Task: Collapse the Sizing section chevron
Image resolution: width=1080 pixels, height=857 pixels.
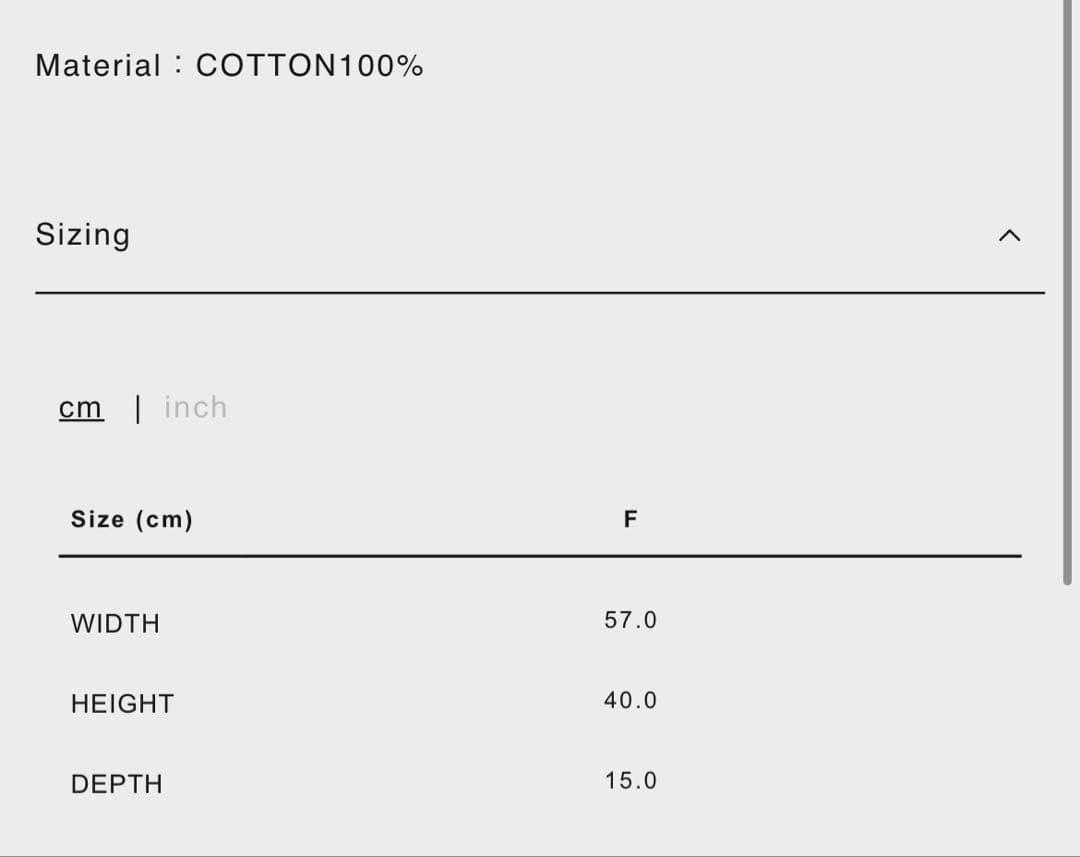Action: (1009, 236)
